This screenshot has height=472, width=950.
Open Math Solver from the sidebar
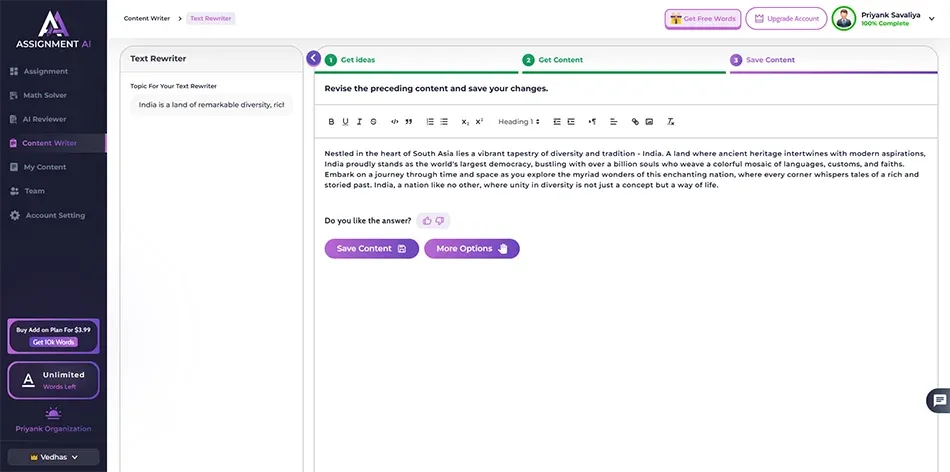[x=45, y=96]
